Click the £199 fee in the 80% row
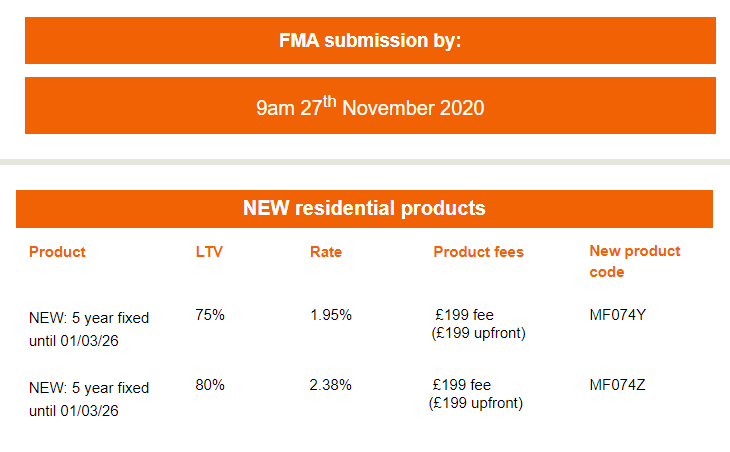730x452 pixels. (x=461, y=385)
